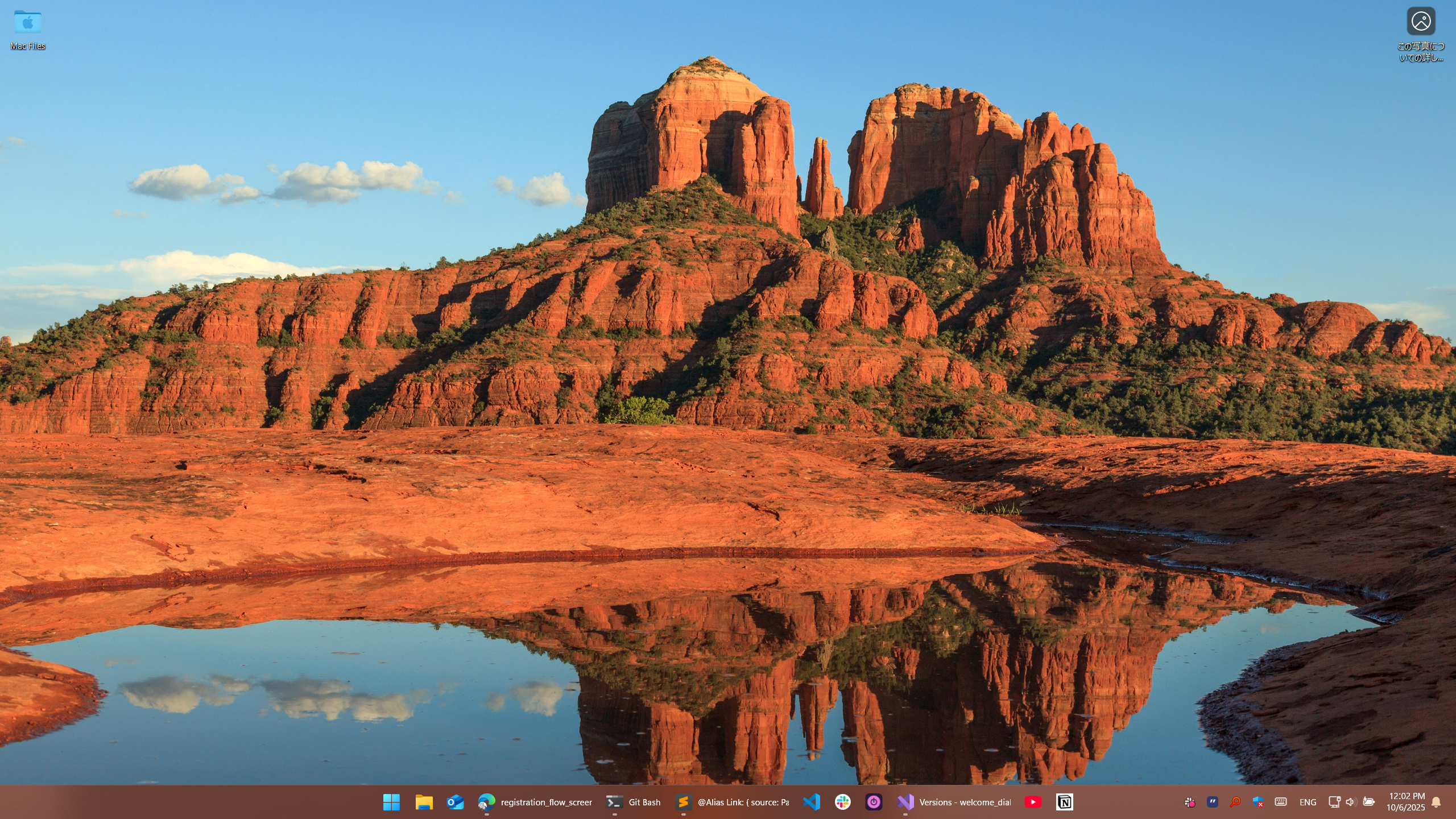Open the purple power-button app icon

click(874, 802)
